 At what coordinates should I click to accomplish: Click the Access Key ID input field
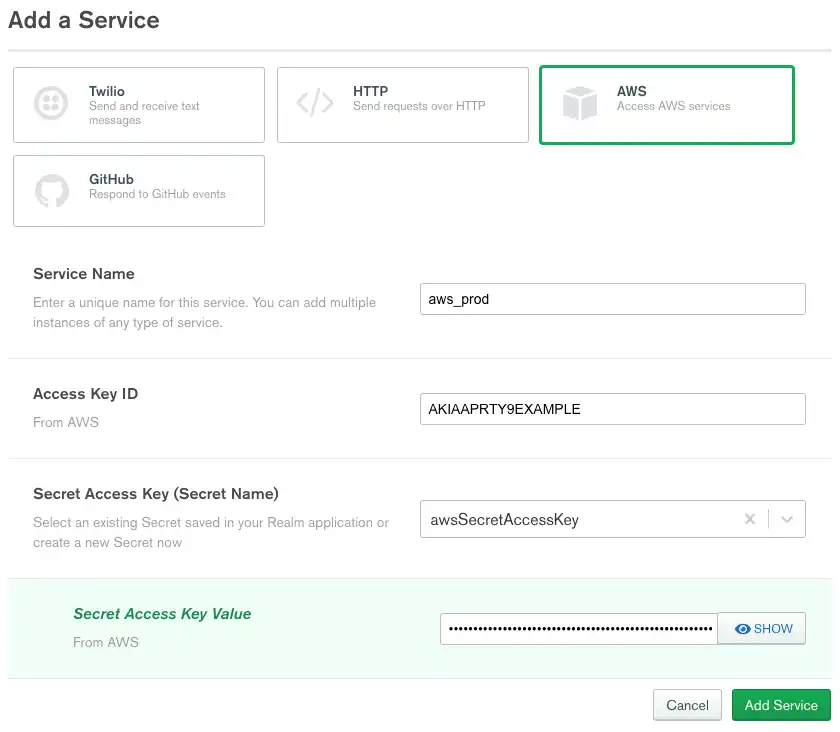coord(613,408)
